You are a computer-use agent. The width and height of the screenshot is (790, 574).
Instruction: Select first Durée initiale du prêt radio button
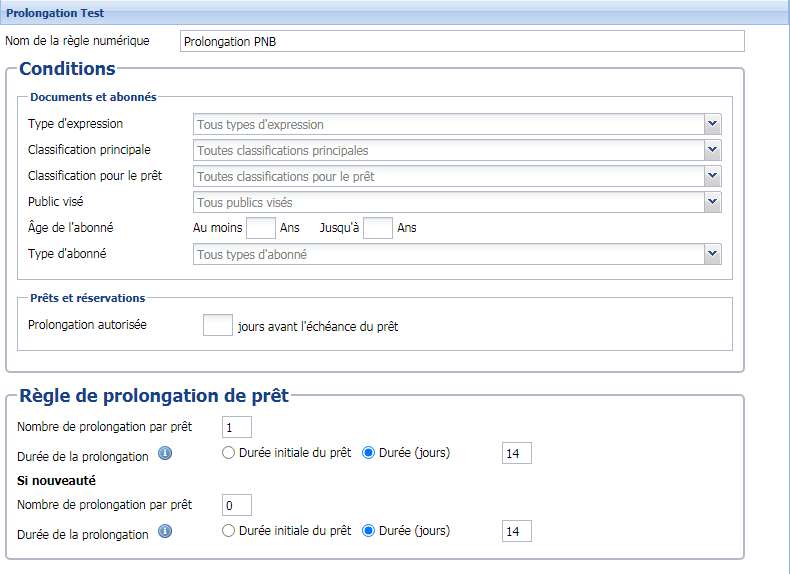[x=229, y=453]
